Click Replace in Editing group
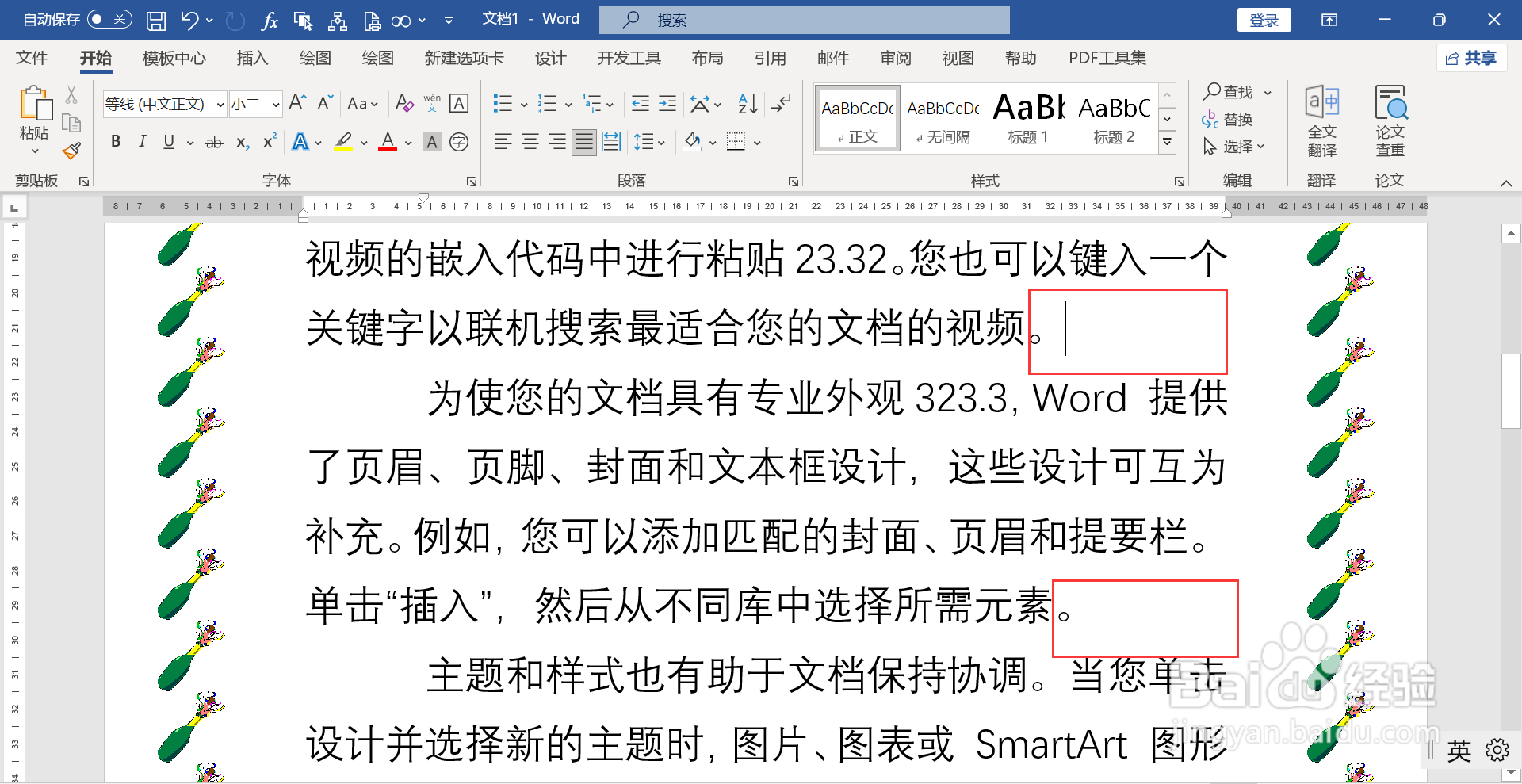This screenshot has width=1522, height=784. [1227, 120]
